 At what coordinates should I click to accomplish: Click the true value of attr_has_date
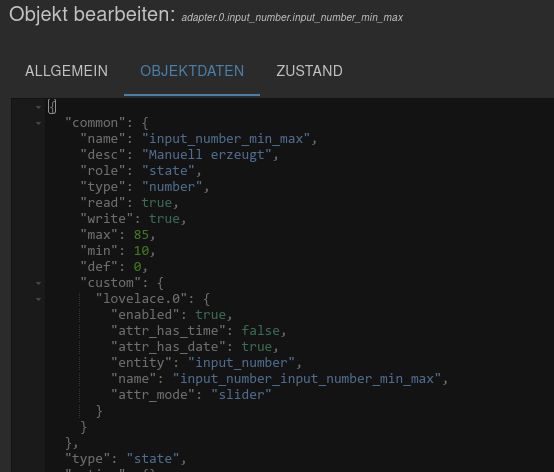[257, 347]
